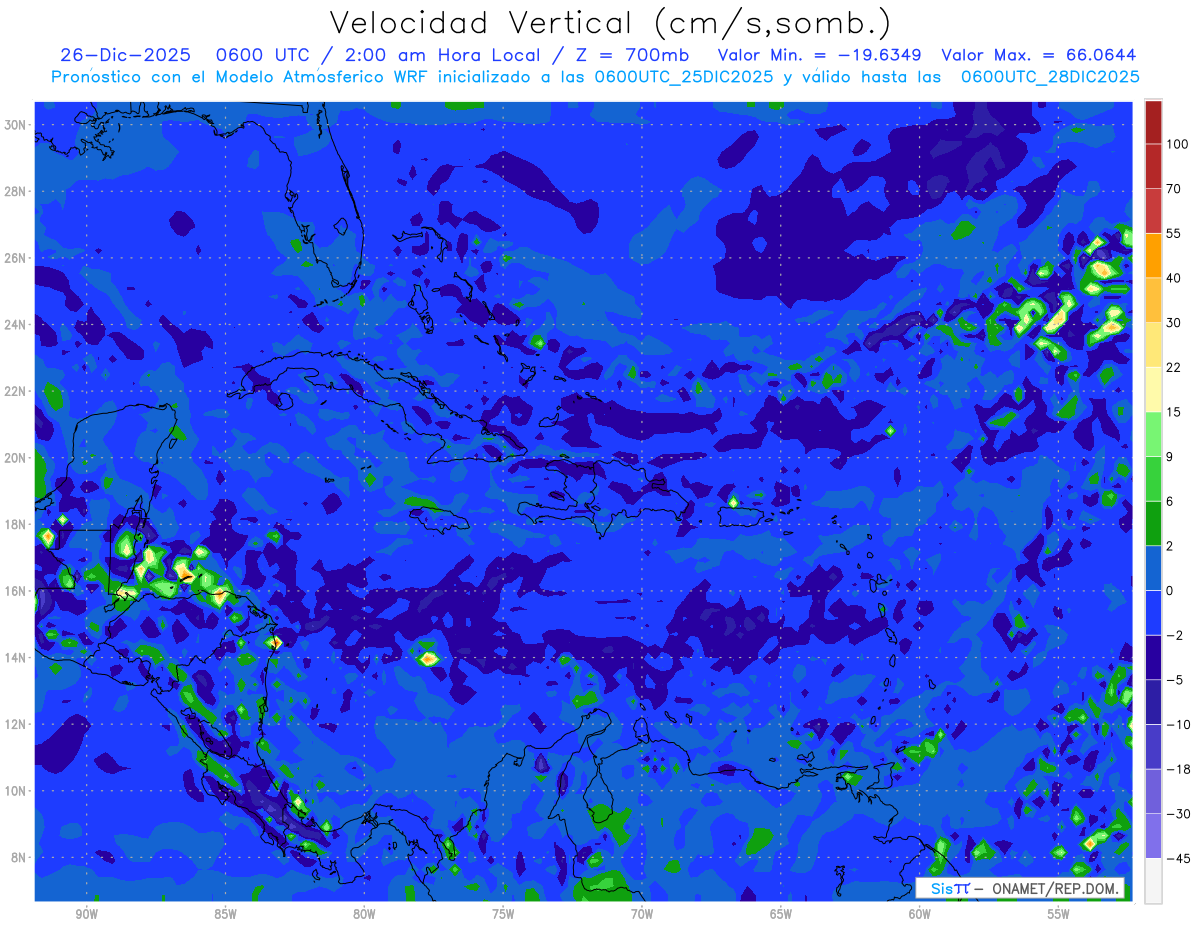Click the dark red colorbar segment above 100

[x=1153, y=122]
